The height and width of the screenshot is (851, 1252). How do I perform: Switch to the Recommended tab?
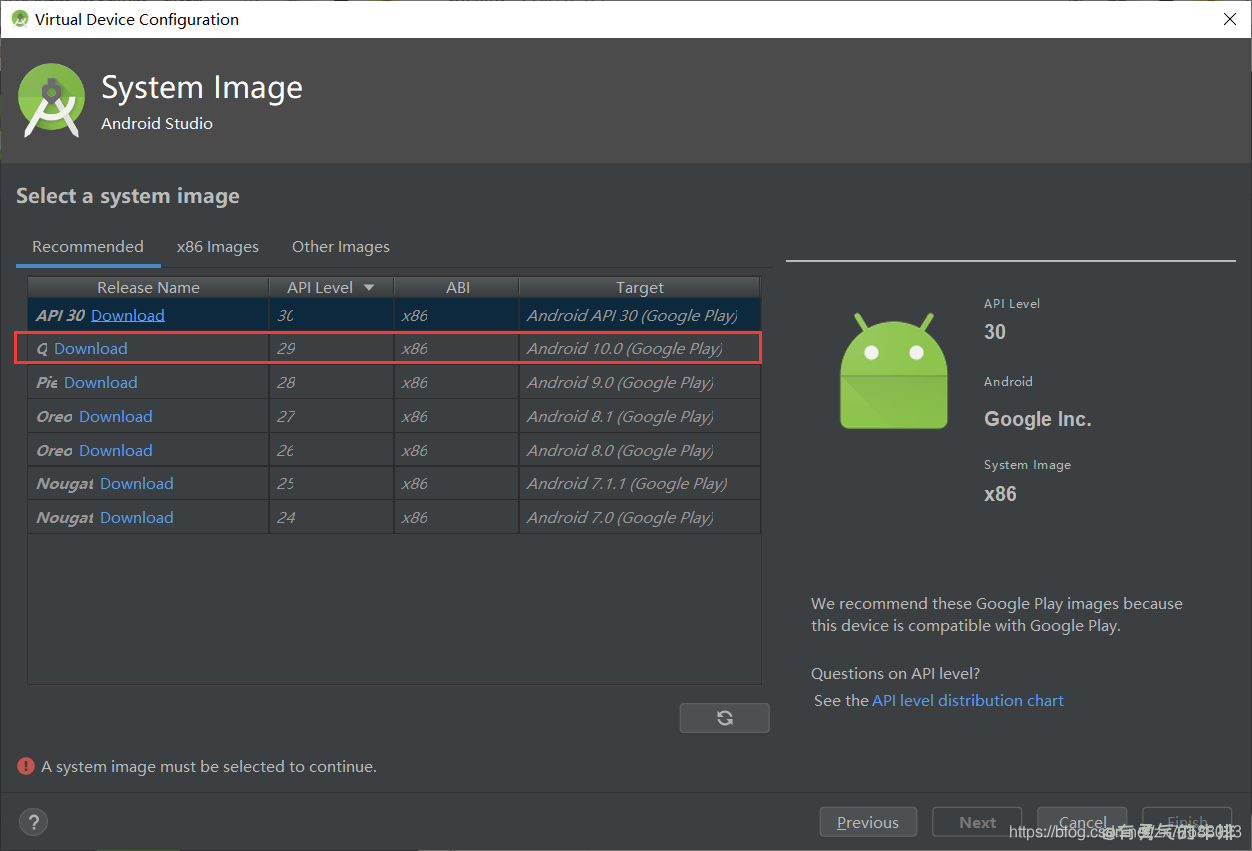pyautogui.click(x=88, y=247)
